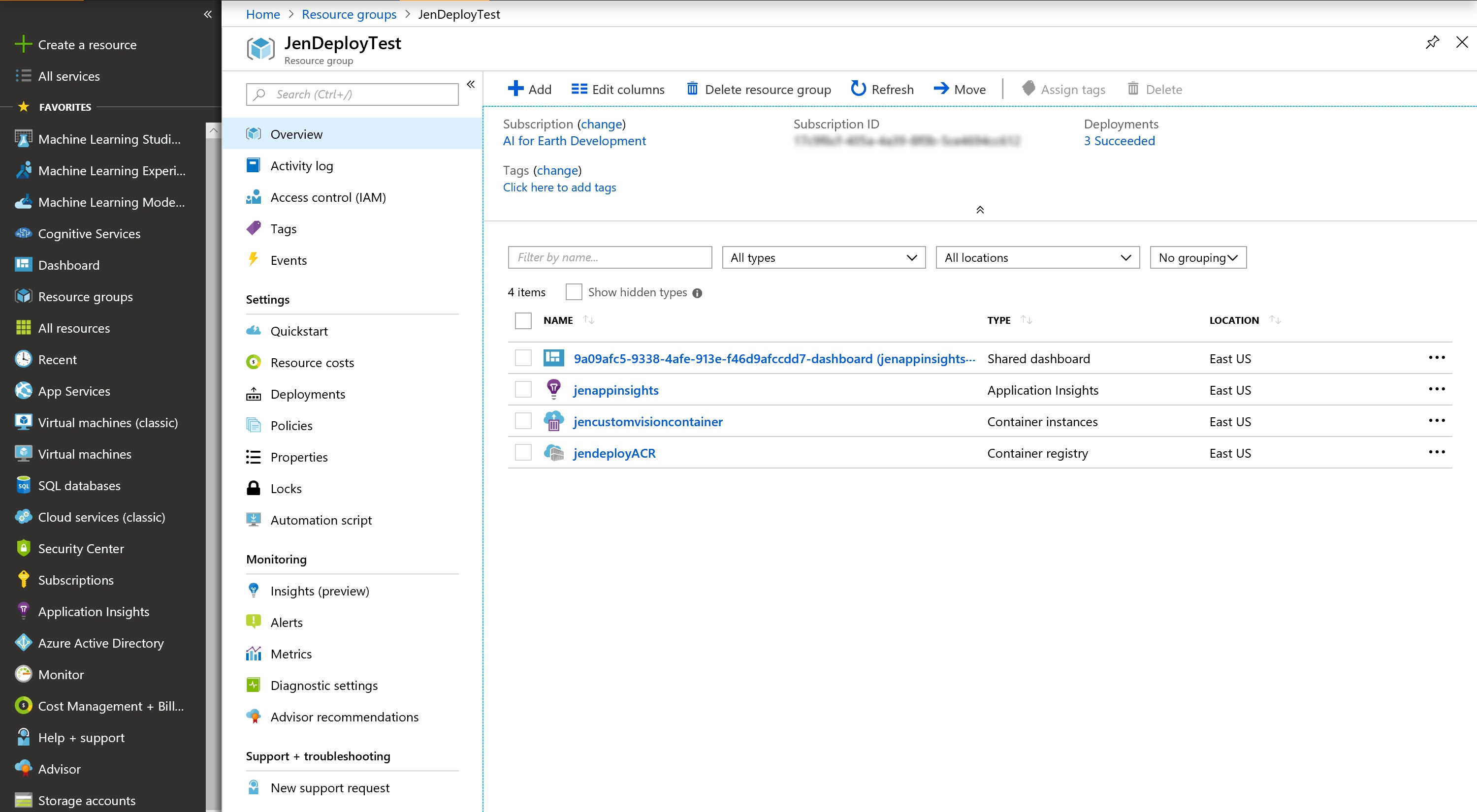1477x812 pixels.
Task: Expand the All locations dropdown
Action: 1037,257
